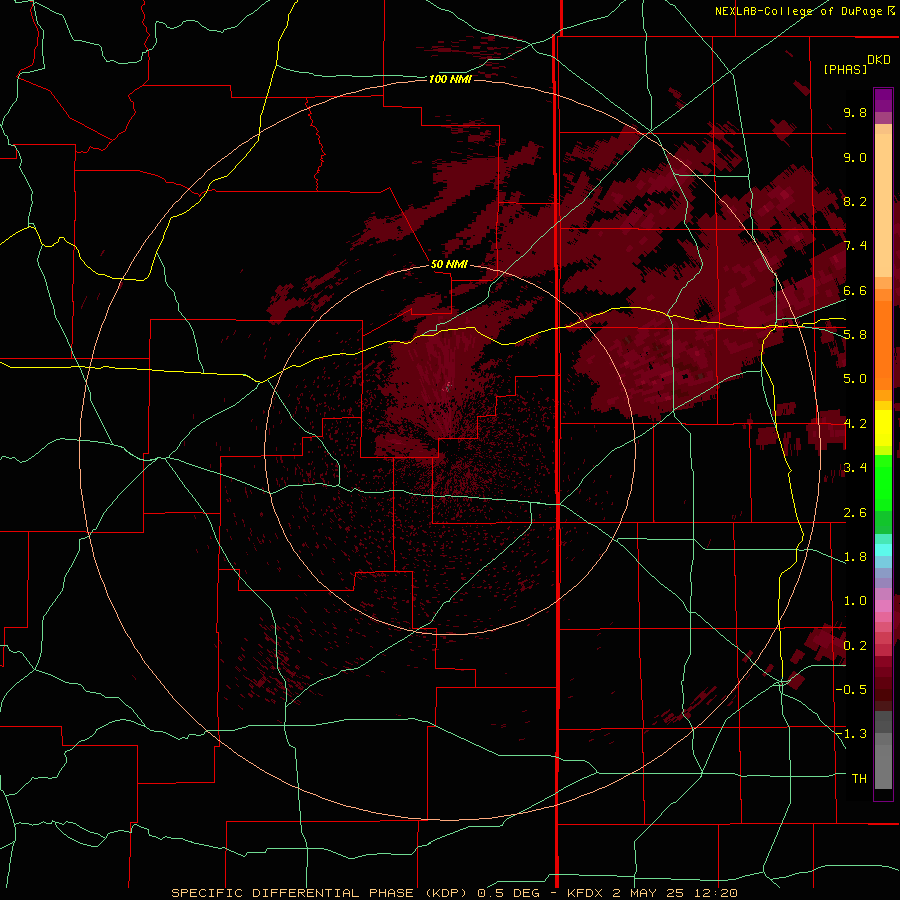
Task: Click the cyan segment of color bar
Action: 883,550
